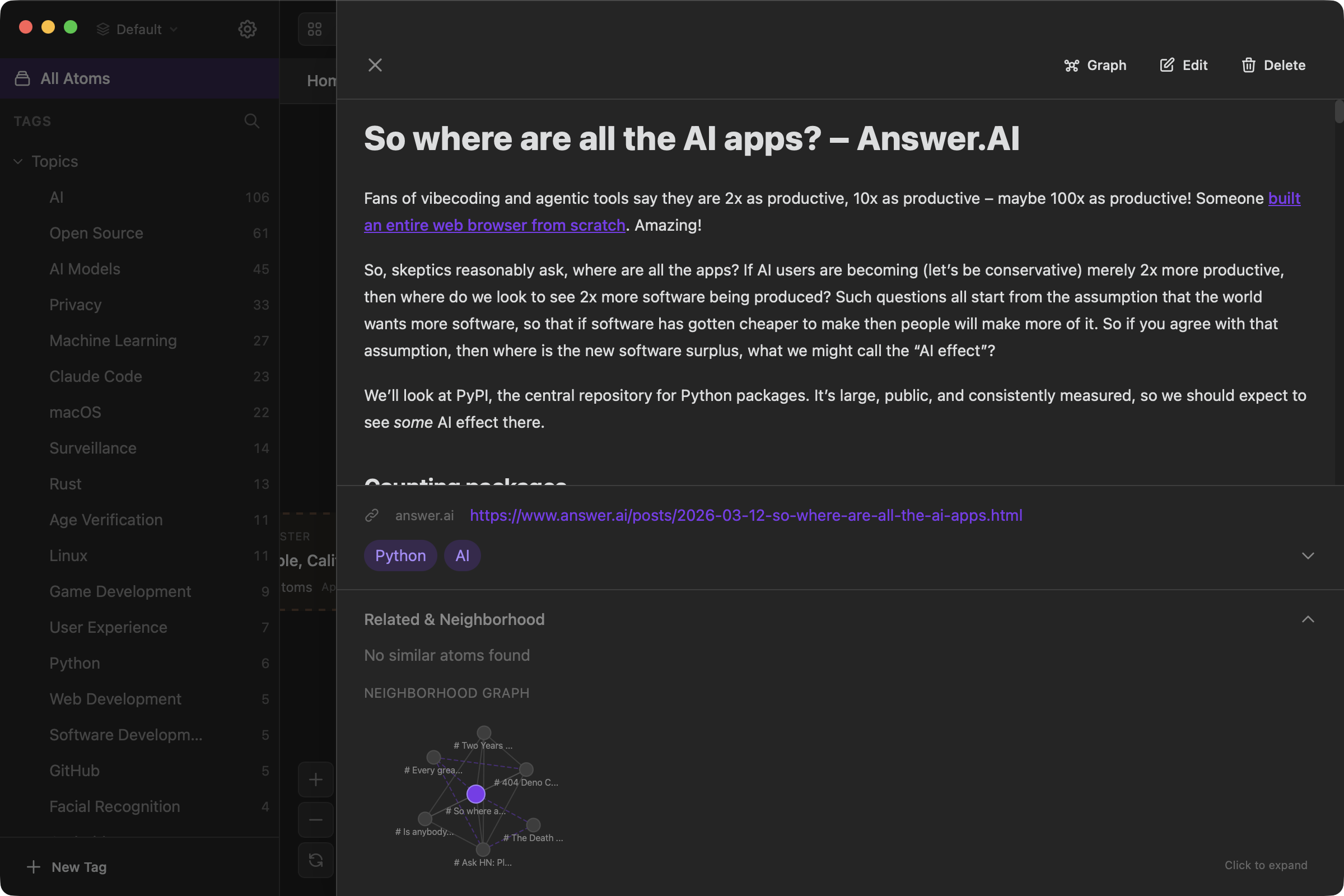Click the search icon in the Tags panel
1344x896 pixels.
point(251,121)
